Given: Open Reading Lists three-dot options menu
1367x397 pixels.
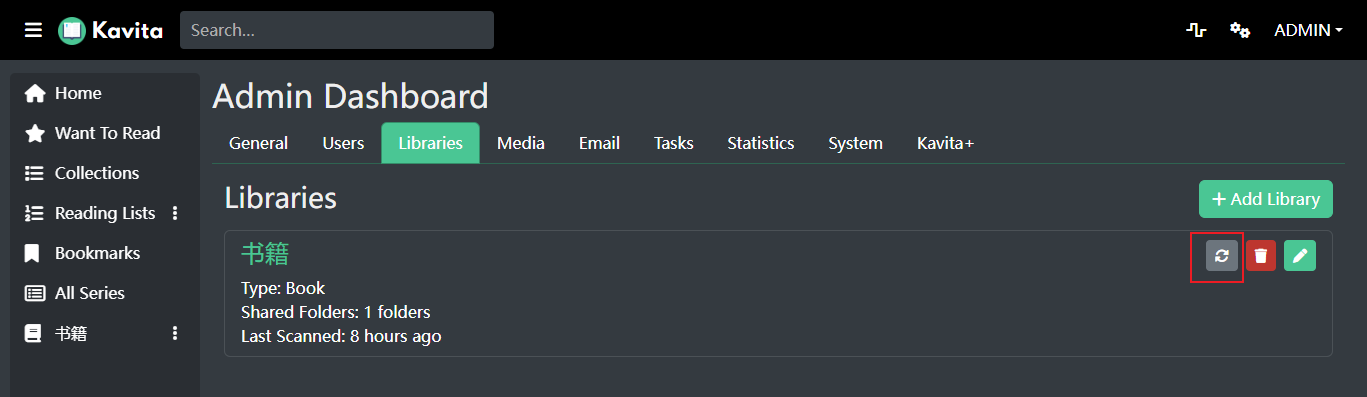Looking at the screenshot, I should tap(175, 213).
